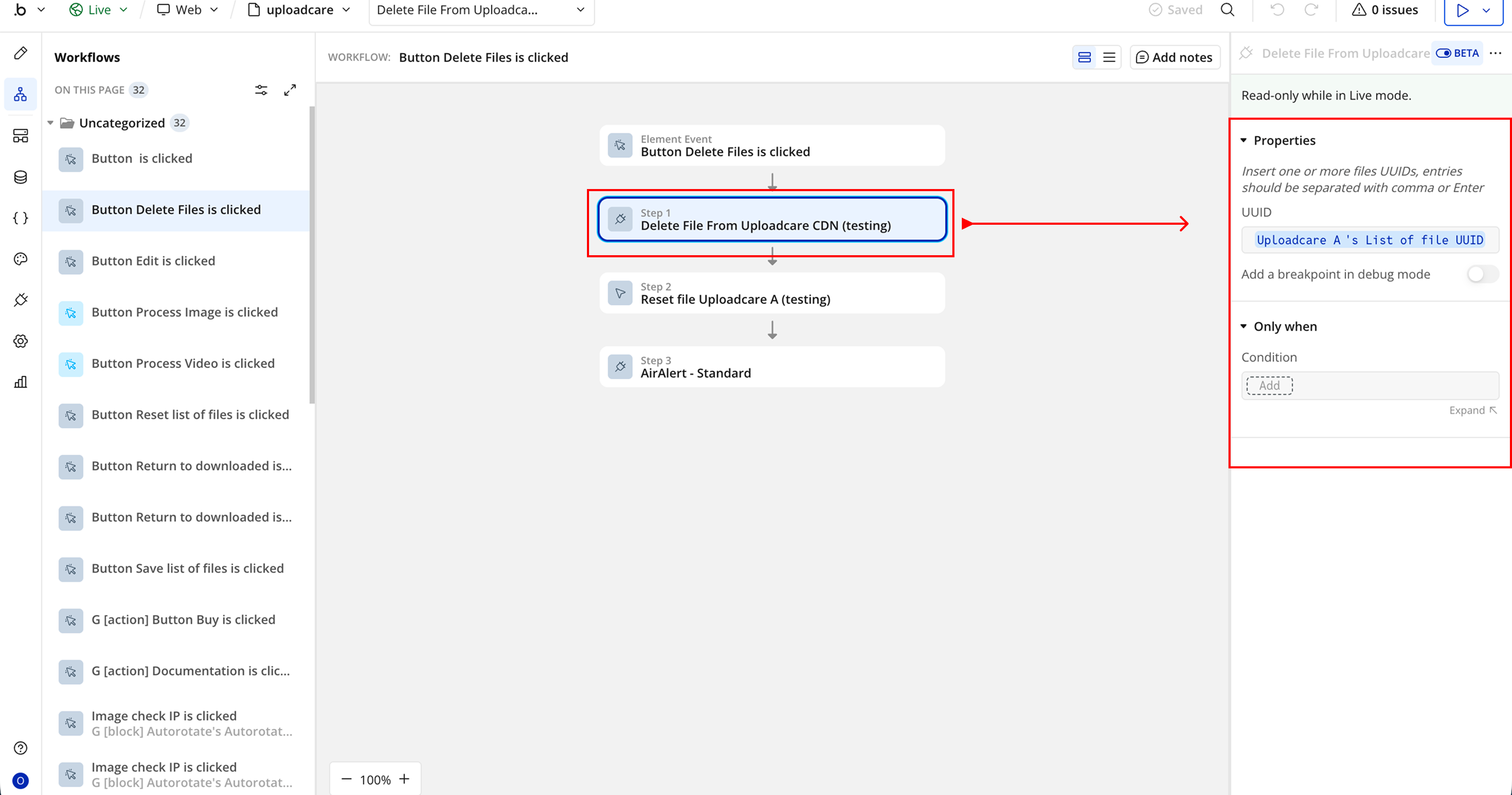Open the Design tab pencil icon
The height and width of the screenshot is (795, 1512).
click(x=20, y=54)
